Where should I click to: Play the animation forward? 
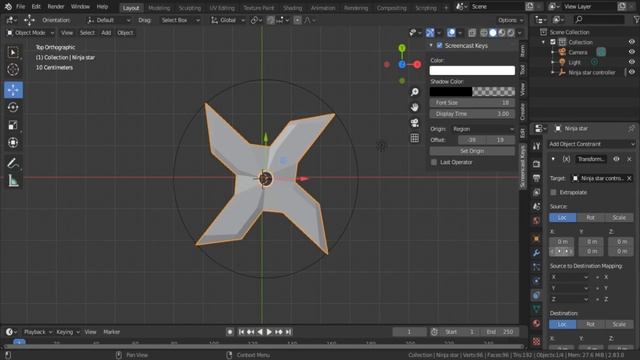[x=269, y=332]
